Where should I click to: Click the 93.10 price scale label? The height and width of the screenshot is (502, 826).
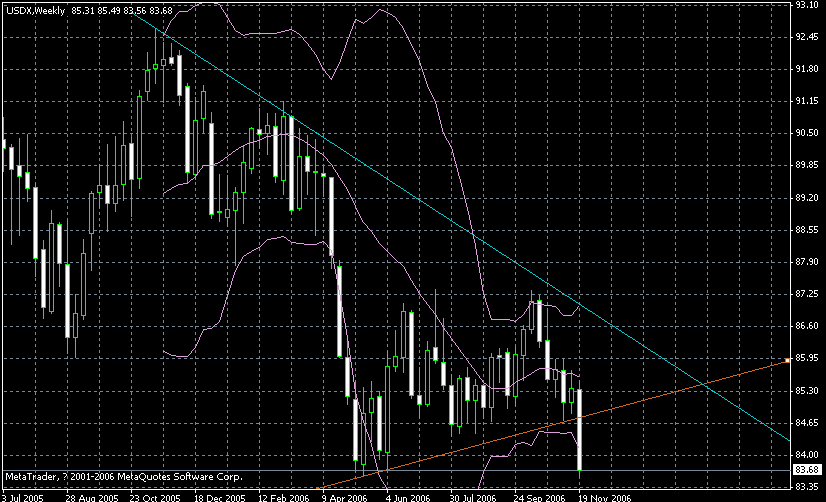tap(807, 5)
